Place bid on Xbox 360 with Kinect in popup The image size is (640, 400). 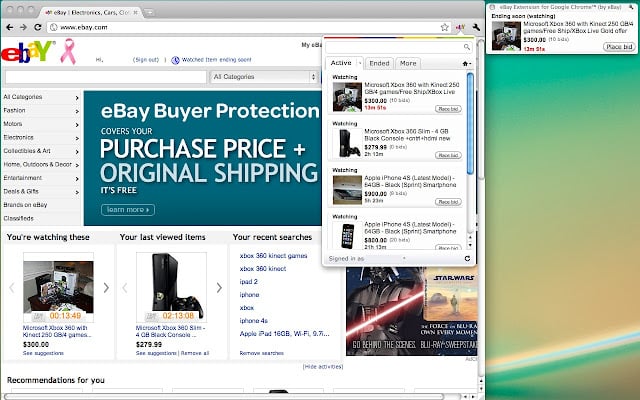[x=448, y=109]
